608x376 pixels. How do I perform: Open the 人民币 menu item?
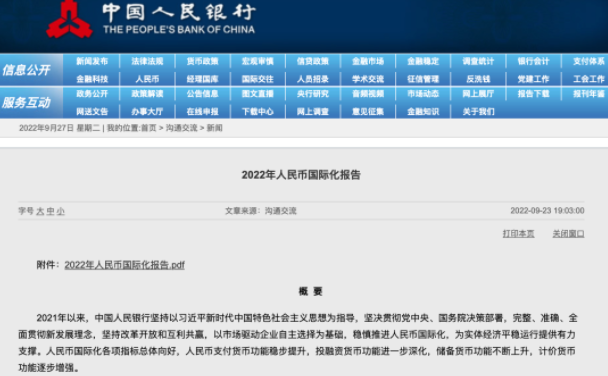click(x=147, y=79)
